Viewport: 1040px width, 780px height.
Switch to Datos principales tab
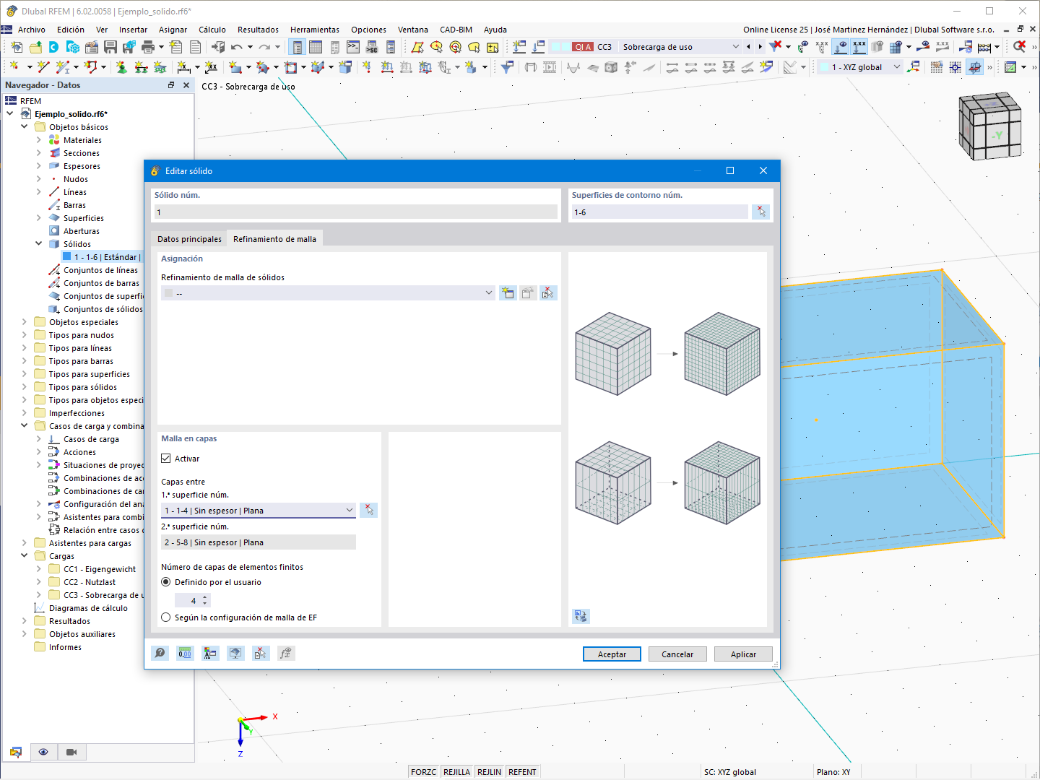pyautogui.click(x=189, y=239)
